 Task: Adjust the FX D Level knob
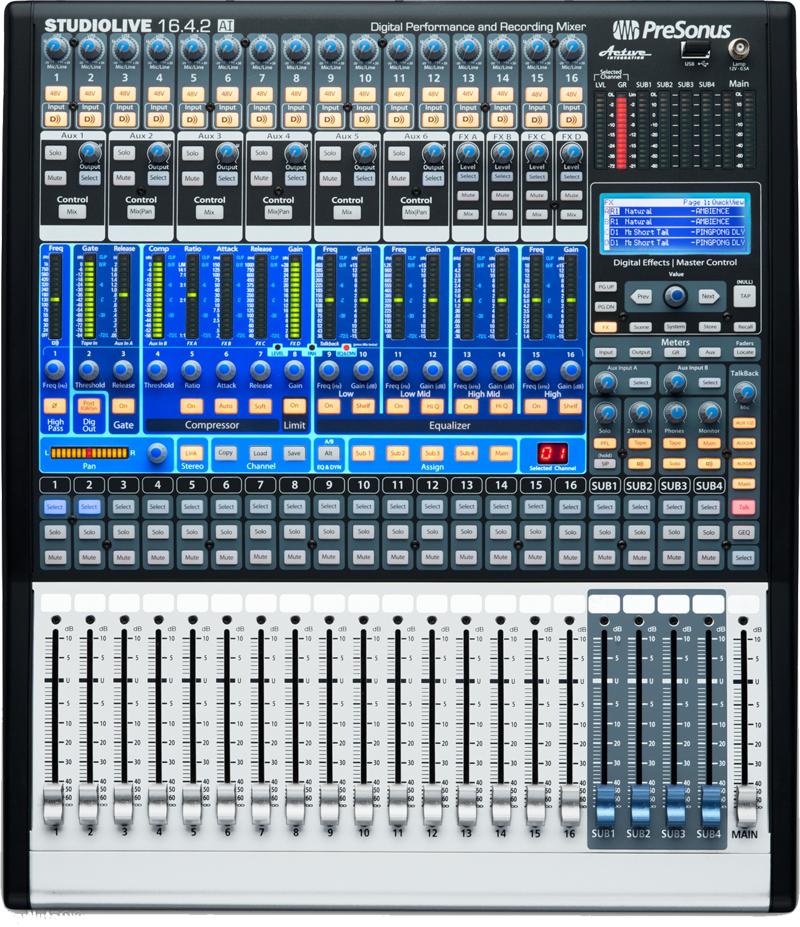tap(571, 153)
